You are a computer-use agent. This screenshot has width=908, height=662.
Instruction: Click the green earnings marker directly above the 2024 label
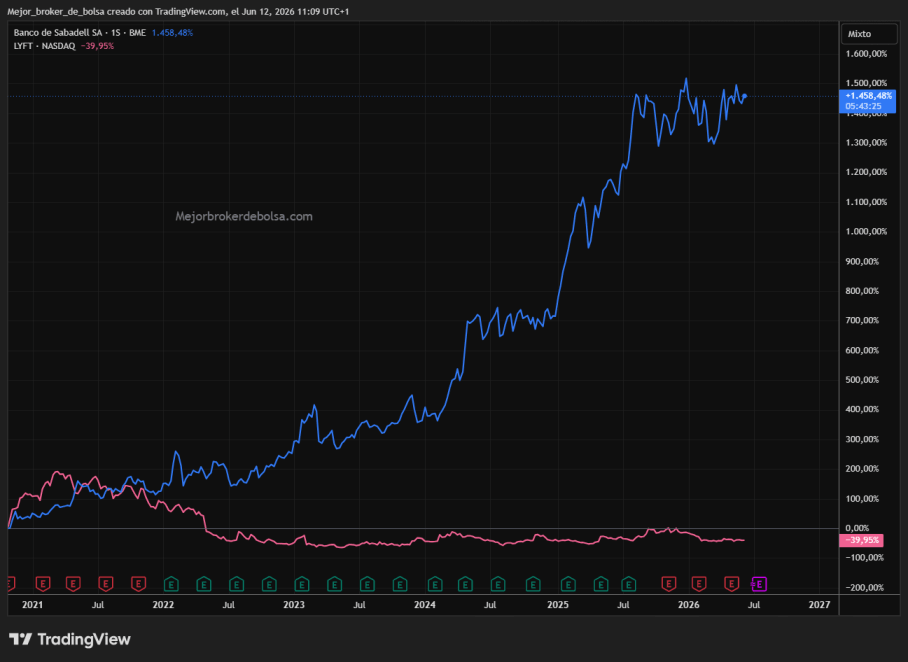pos(435,584)
